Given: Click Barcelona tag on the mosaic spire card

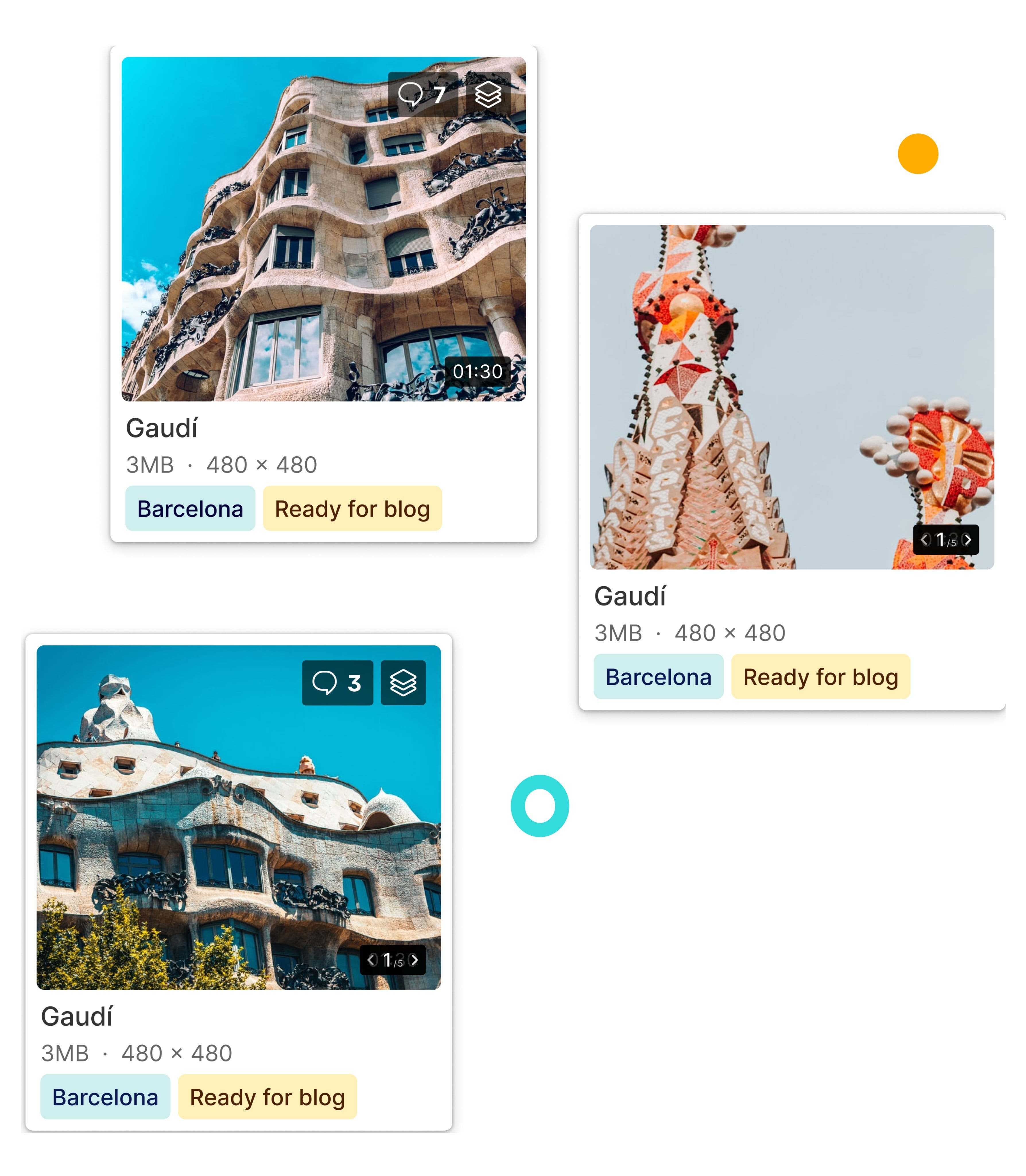Looking at the screenshot, I should pyautogui.click(x=658, y=676).
